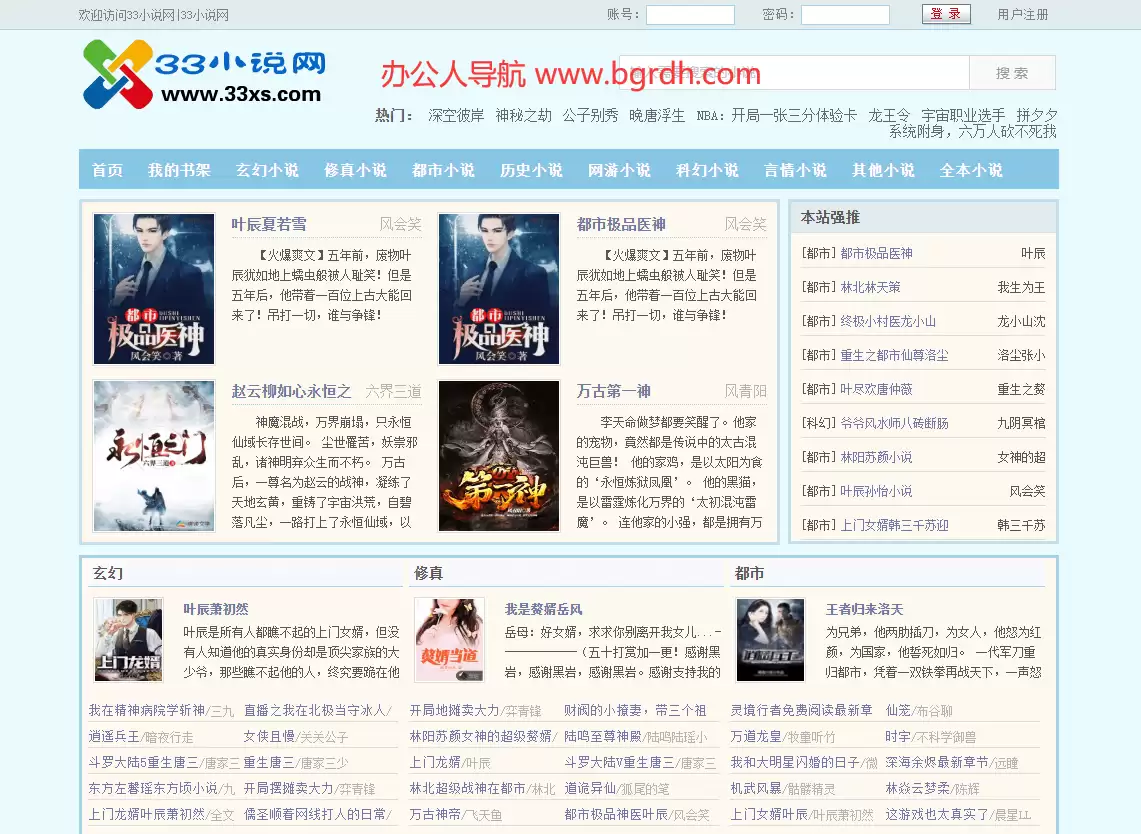Select 言情小说 category tab

click(795, 170)
